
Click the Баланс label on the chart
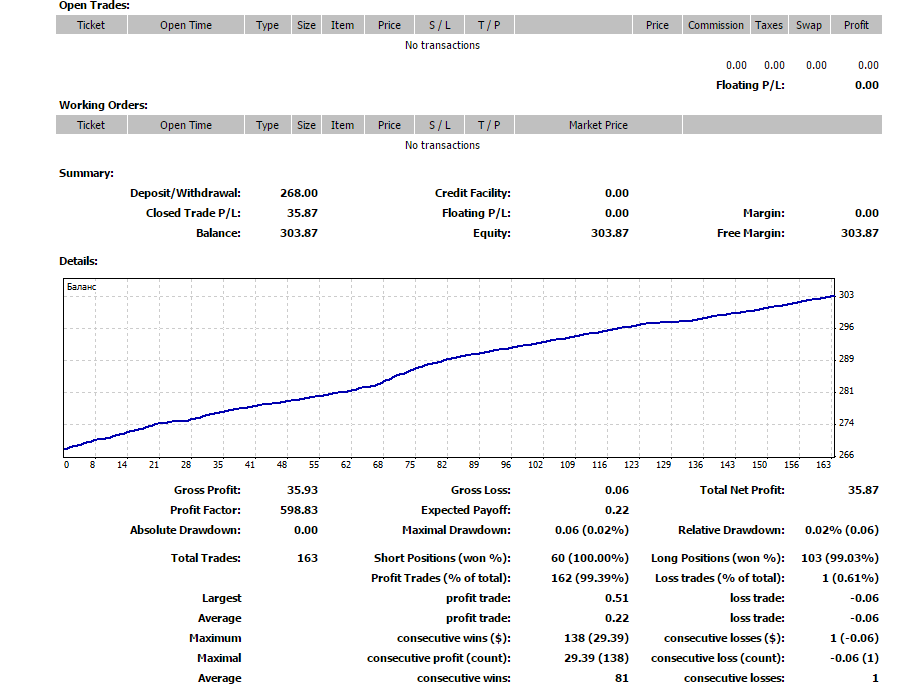click(82, 287)
